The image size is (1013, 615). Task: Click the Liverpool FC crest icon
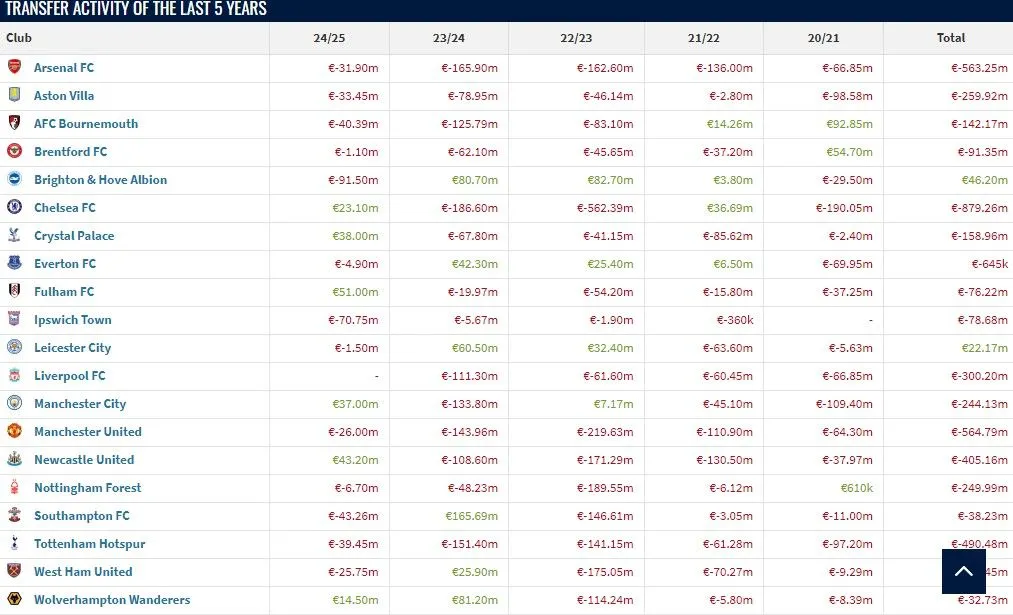14,375
